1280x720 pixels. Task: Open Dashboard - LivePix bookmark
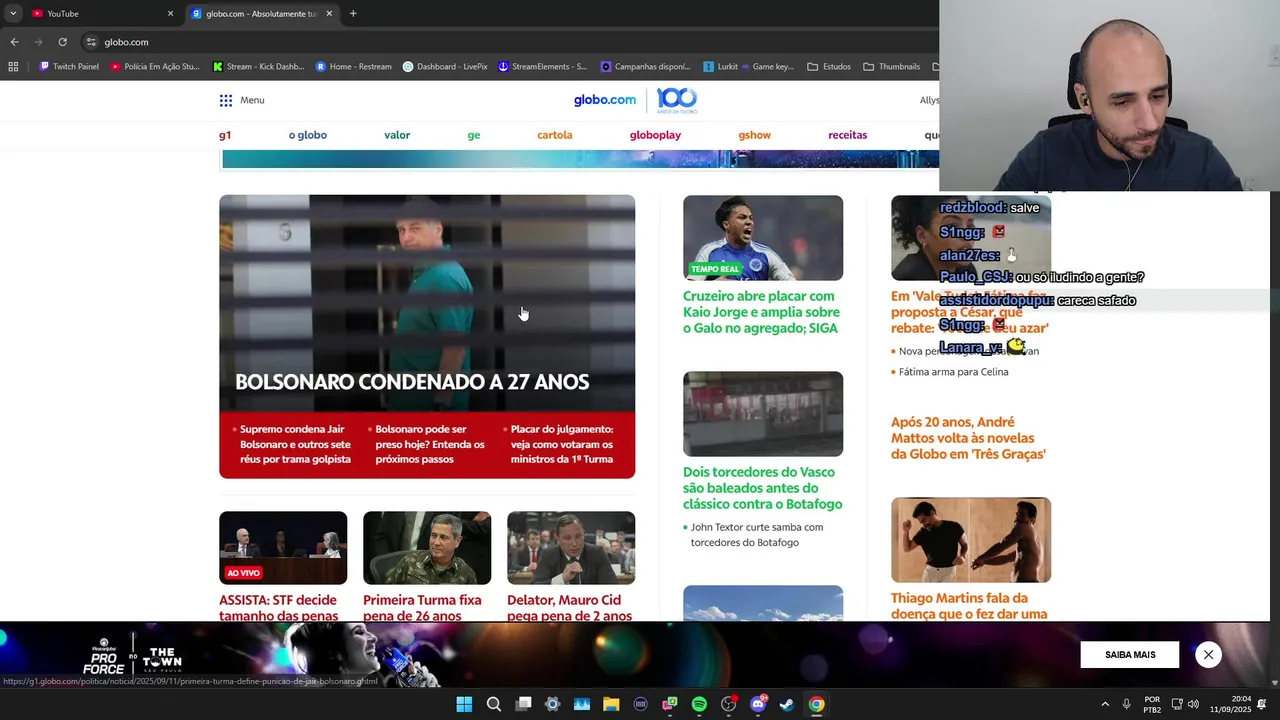pos(445,67)
